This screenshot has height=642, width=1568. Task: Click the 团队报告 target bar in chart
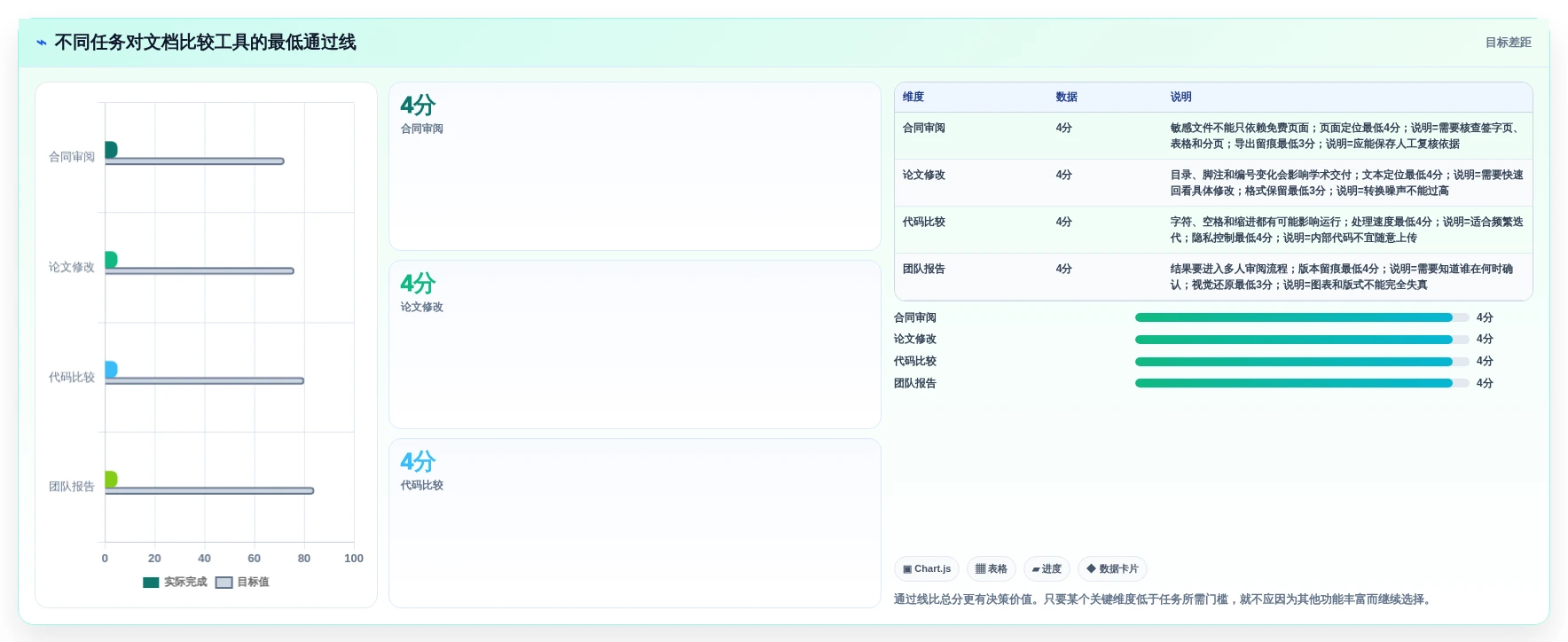point(209,490)
